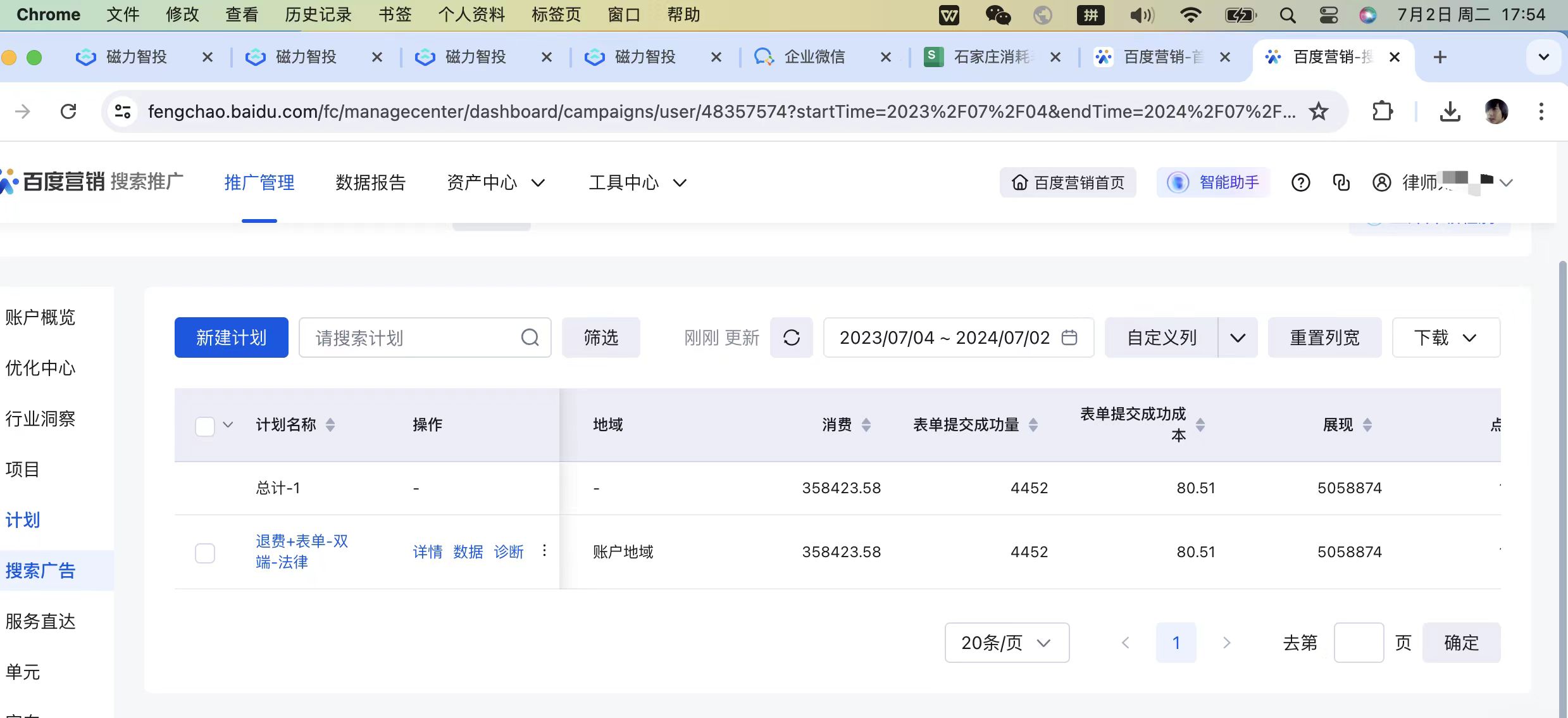Expand the select-all checkbox options chevron

(228, 425)
